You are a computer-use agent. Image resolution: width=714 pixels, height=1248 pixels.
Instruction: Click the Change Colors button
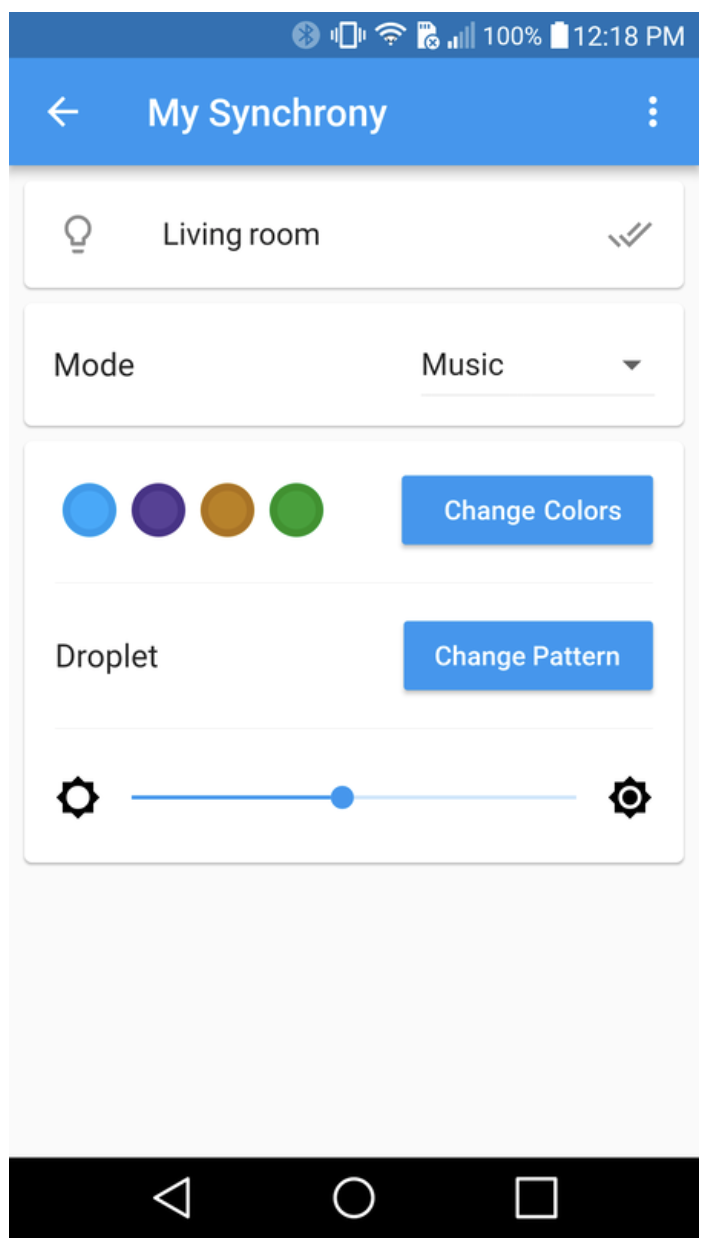pyautogui.click(x=527, y=511)
